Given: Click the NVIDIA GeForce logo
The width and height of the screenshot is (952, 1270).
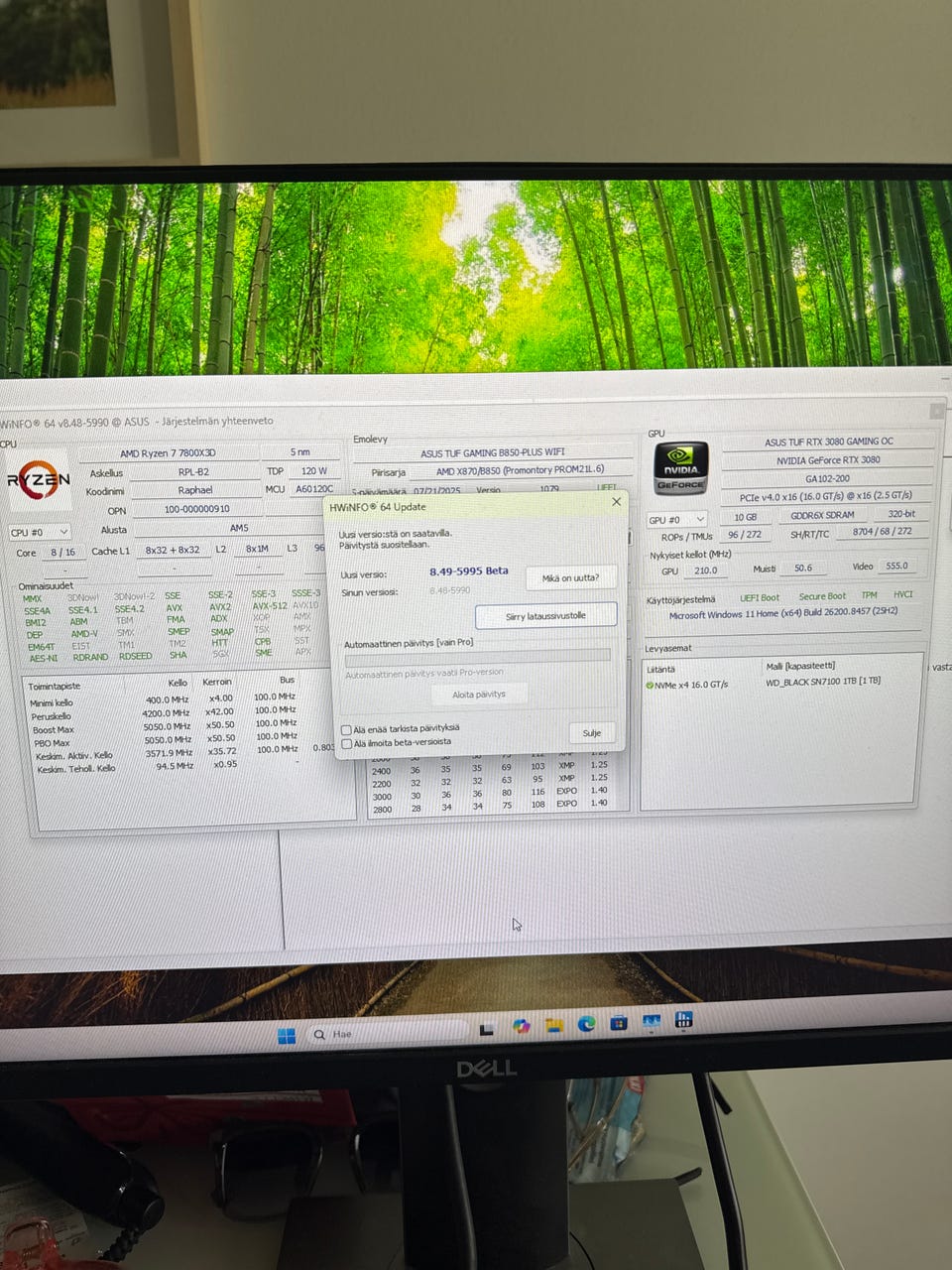Looking at the screenshot, I should [680, 468].
